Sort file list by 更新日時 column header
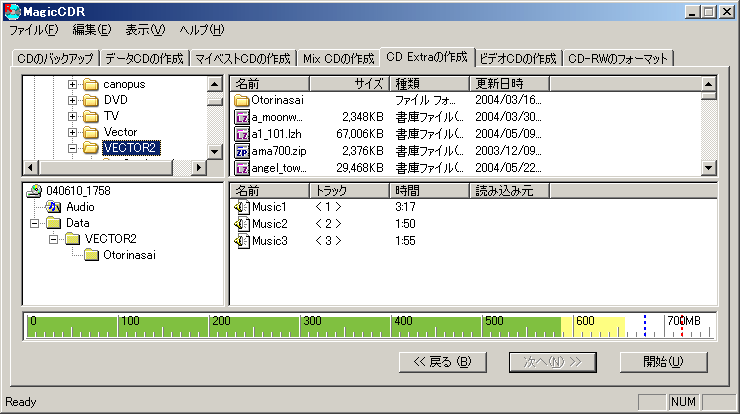 (510, 84)
